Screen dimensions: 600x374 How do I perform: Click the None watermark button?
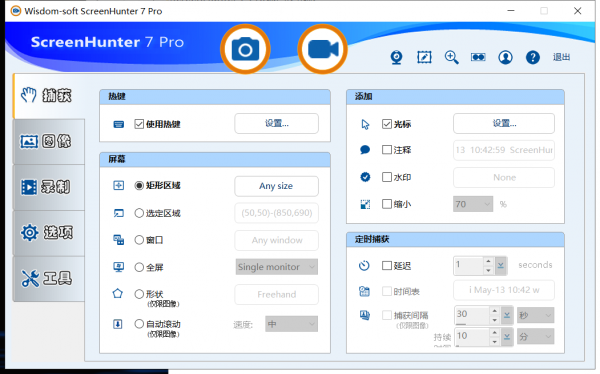[504, 177]
